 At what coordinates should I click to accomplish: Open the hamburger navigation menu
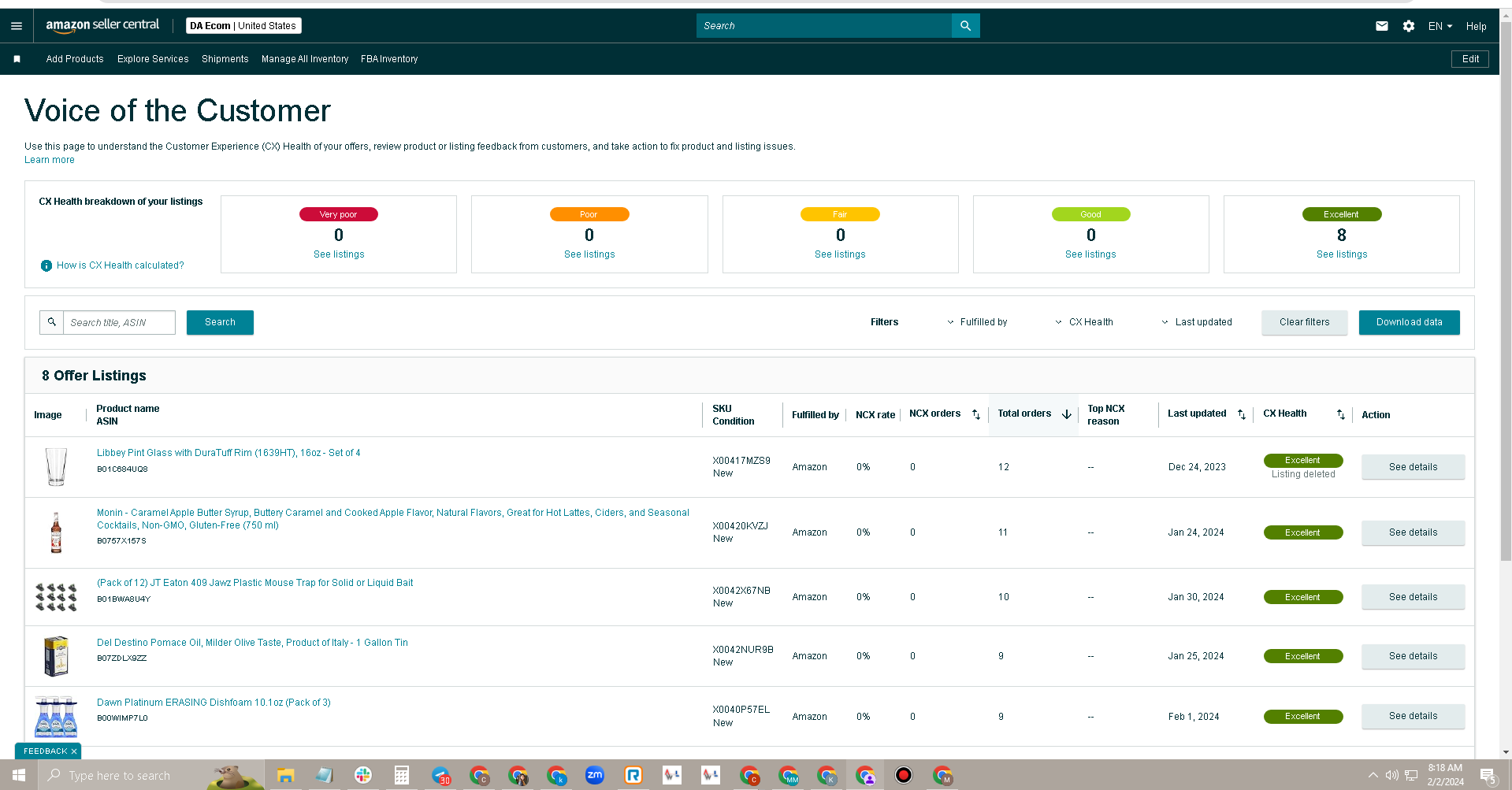point(17,26)
